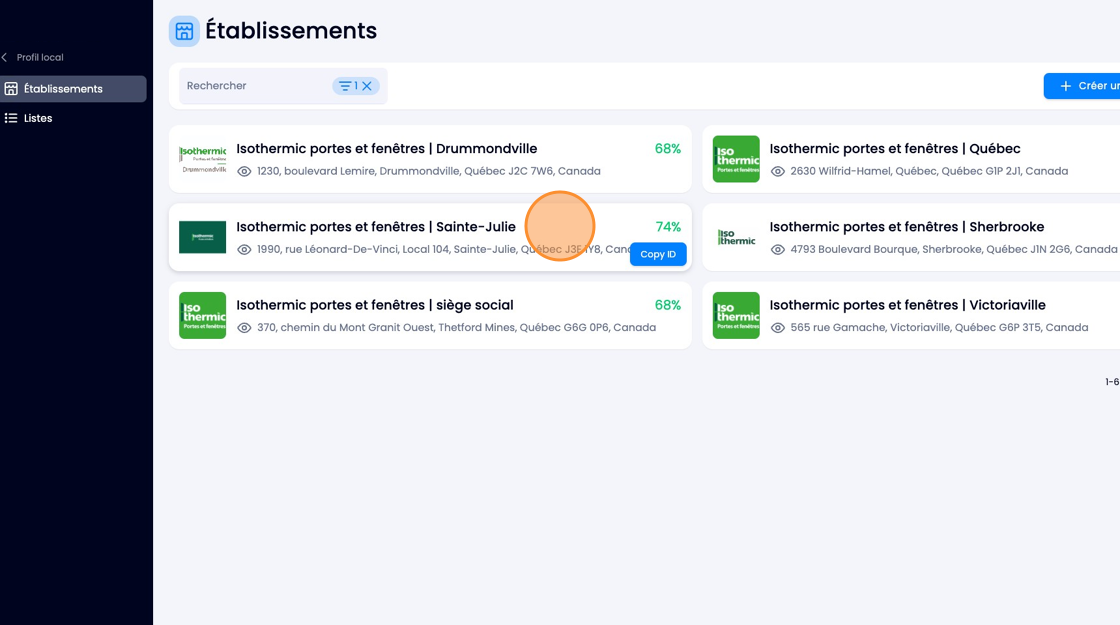Click the 68% score on siège social
This screenshot has width=1120, height=625.
pos(668,305)
